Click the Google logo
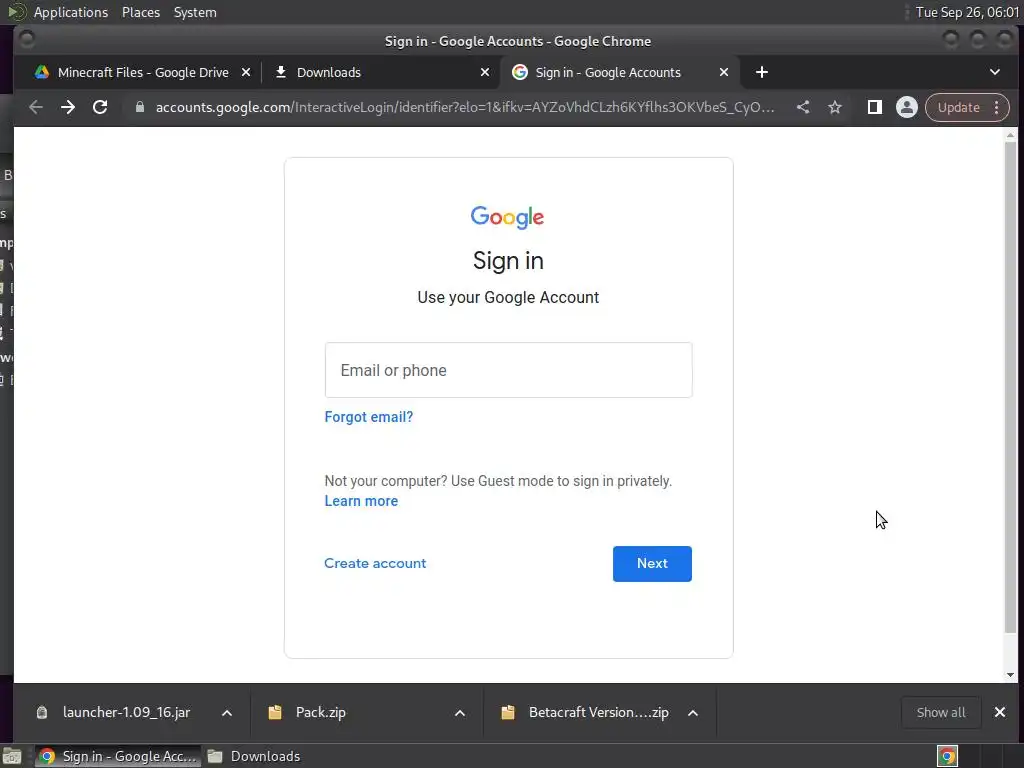Screen dimensions: 1024x768 [507, 217]
